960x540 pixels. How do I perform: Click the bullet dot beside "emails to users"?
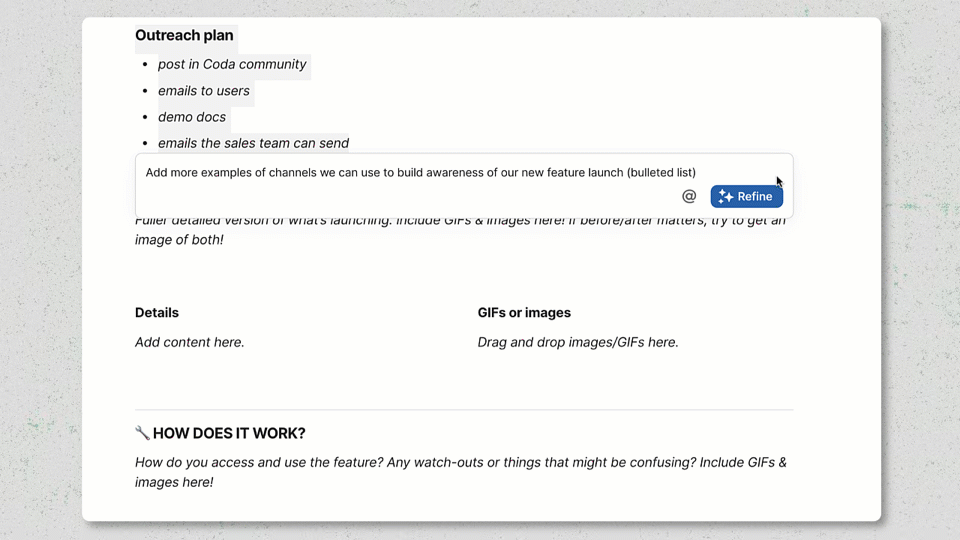pyautogui.click(x=146, y=91)
